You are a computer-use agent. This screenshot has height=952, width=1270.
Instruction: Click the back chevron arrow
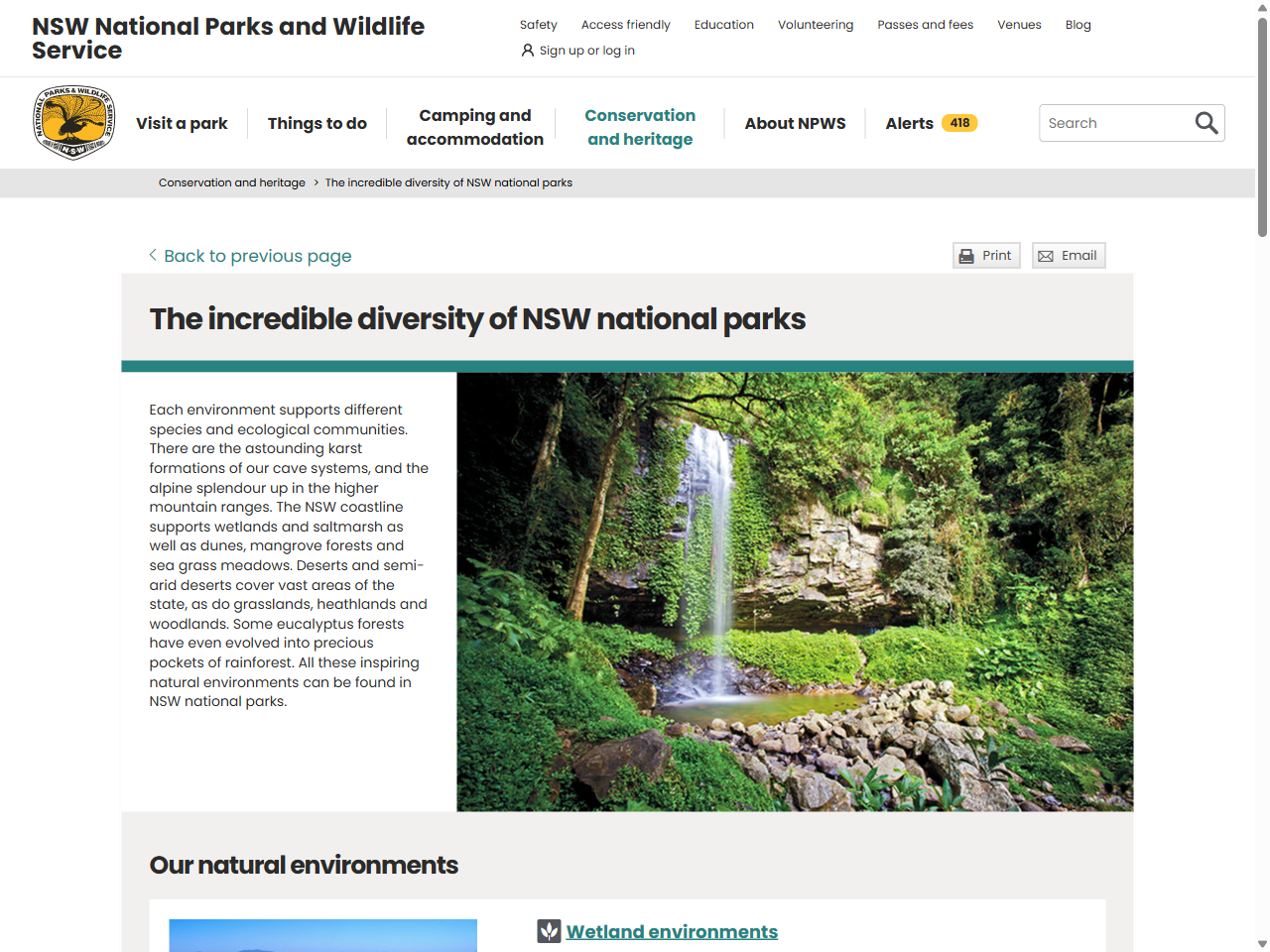pos(153,255)
